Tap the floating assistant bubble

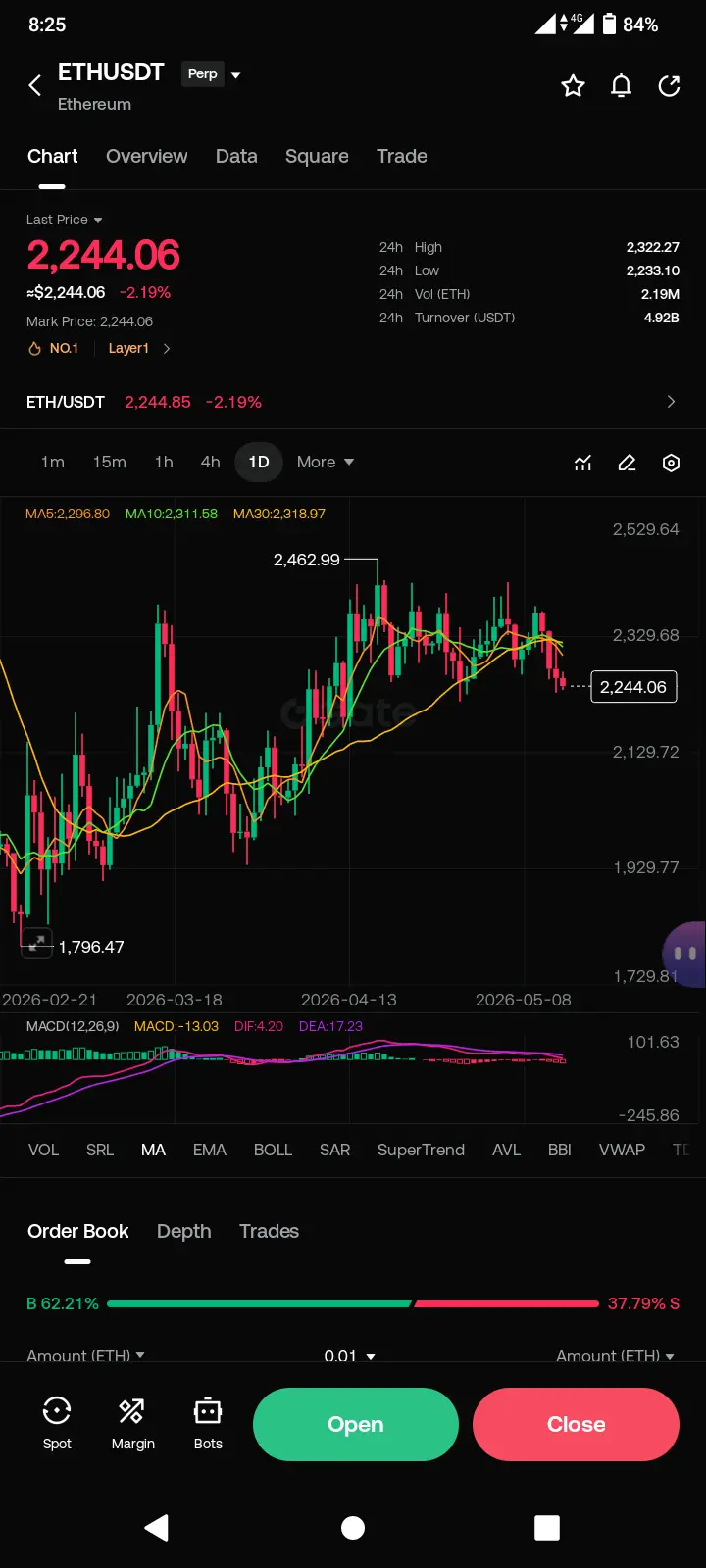[x=684, y=954]
